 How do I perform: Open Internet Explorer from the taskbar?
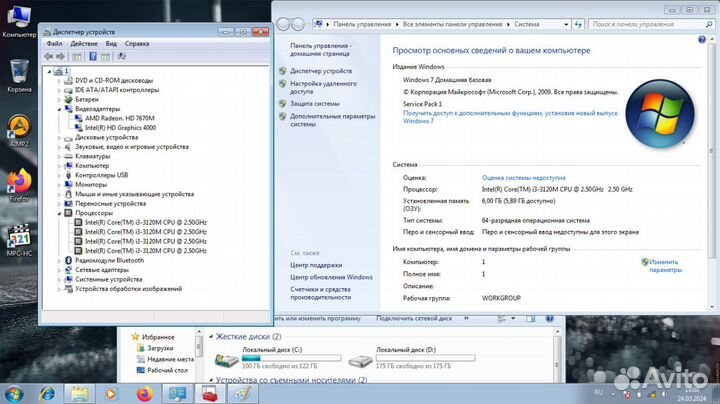[x=47, y=394]
